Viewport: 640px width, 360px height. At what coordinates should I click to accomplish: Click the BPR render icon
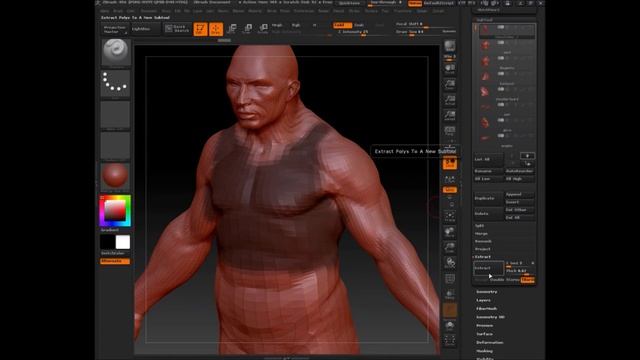click(x=449, y=46)
